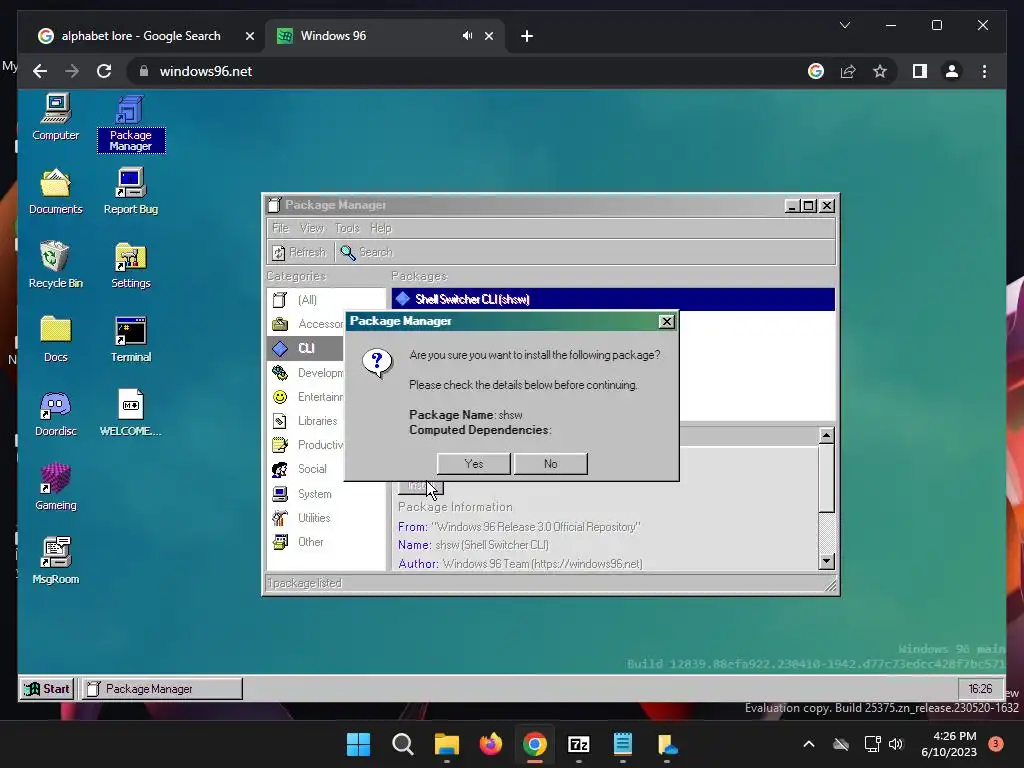Select the Accessories category
Image resolution: width=1024 pixels, height=768 pixels.
point(305,324)
